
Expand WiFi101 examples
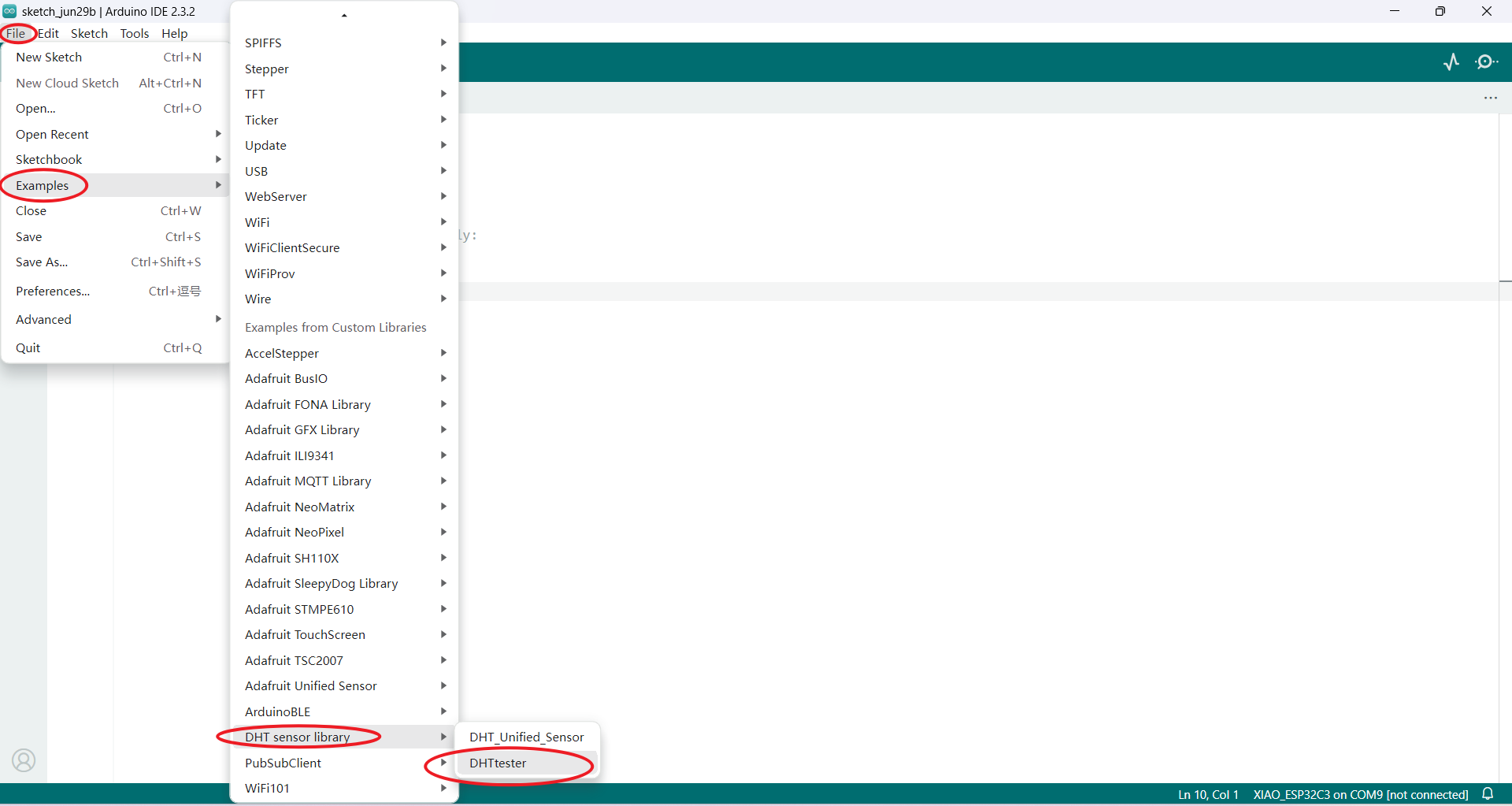tap(344, 788)
